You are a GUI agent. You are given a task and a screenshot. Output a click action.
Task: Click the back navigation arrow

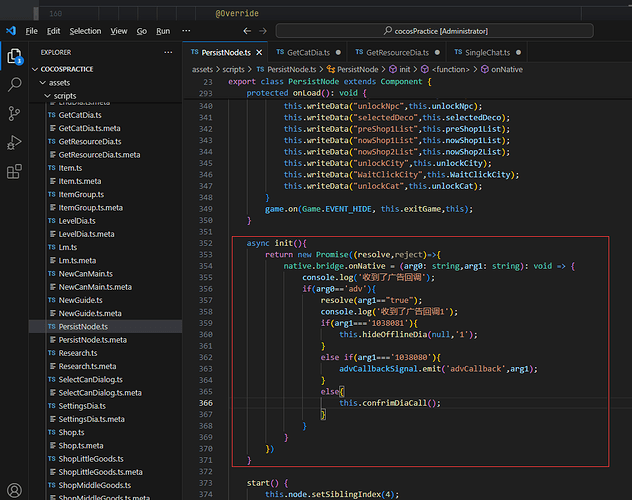click(248, 31)
